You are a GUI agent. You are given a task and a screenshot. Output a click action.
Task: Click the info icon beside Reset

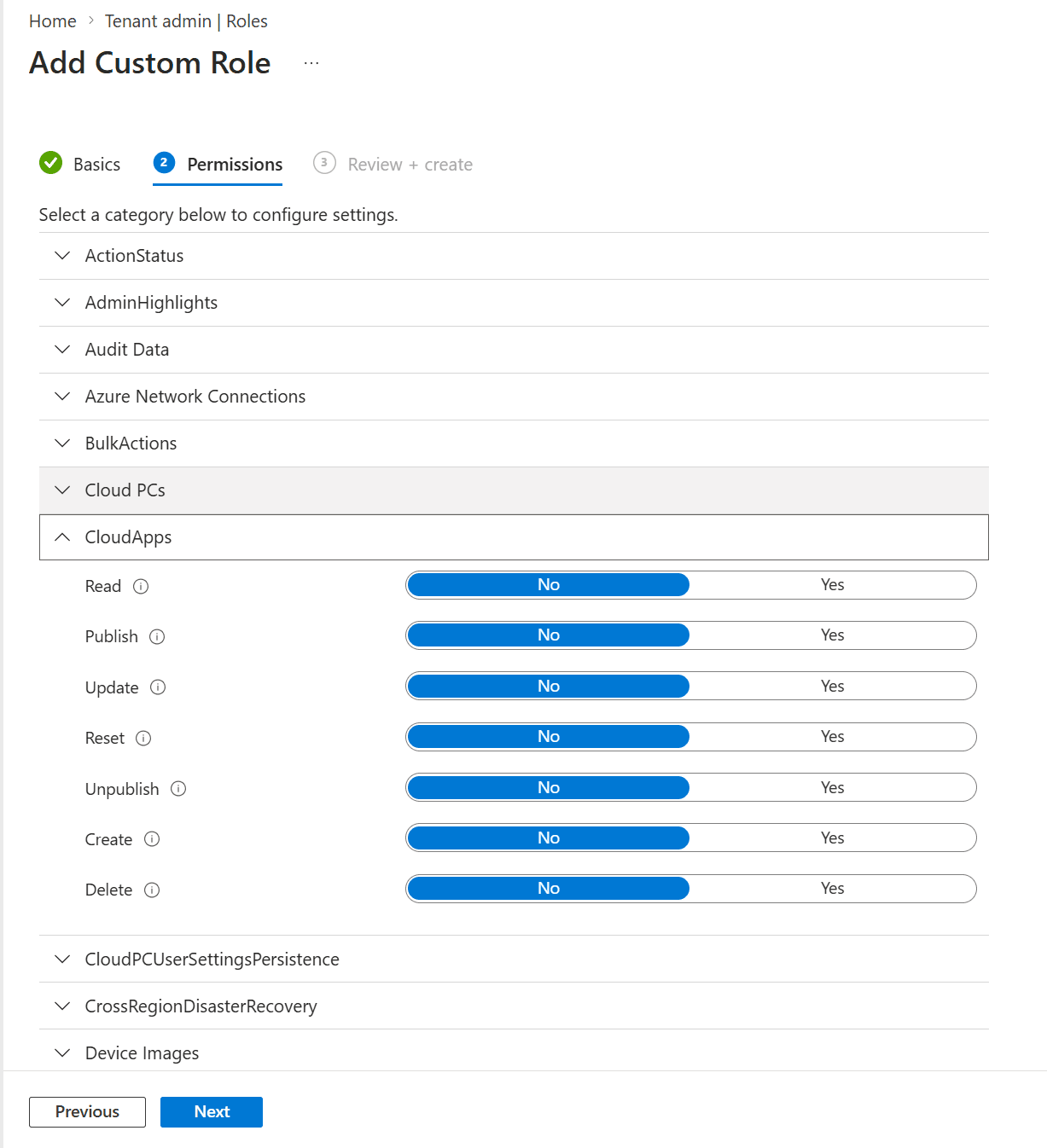[x=143, y=738]
